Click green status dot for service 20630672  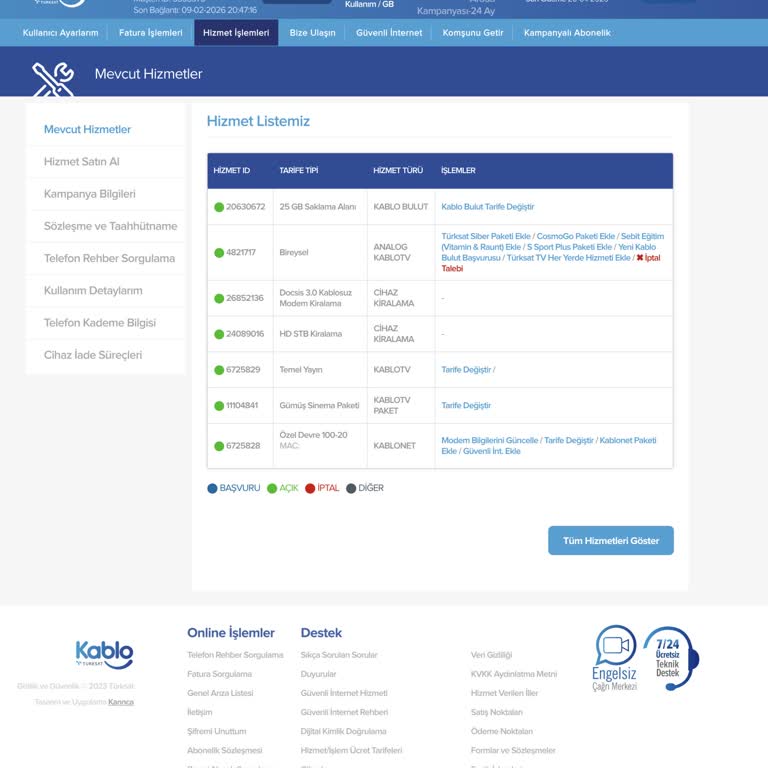click(219, 207)
